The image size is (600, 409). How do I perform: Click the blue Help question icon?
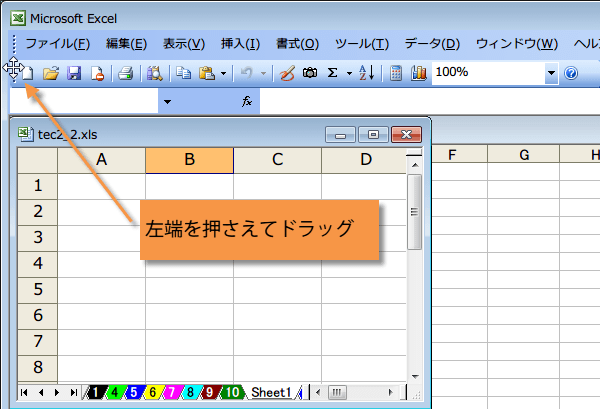click(x=571, y=73)
